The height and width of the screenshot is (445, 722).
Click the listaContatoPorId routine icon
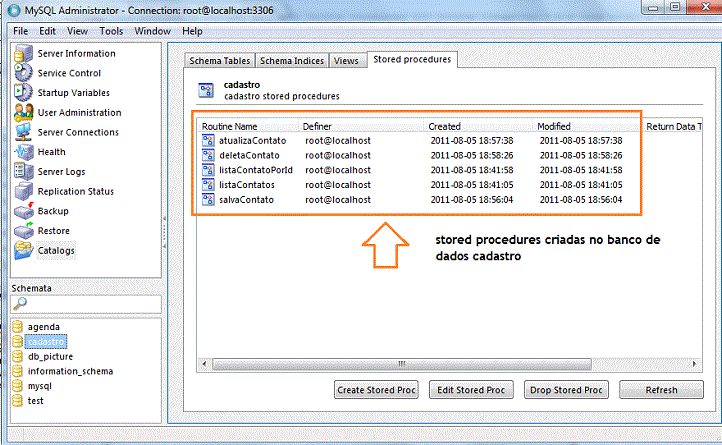[x=208, y=170]
